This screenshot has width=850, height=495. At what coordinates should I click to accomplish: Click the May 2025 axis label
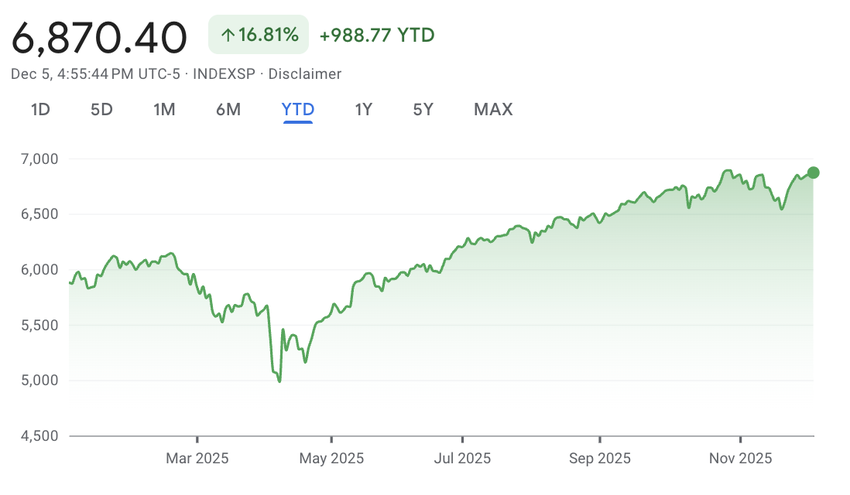pos(331,459)
